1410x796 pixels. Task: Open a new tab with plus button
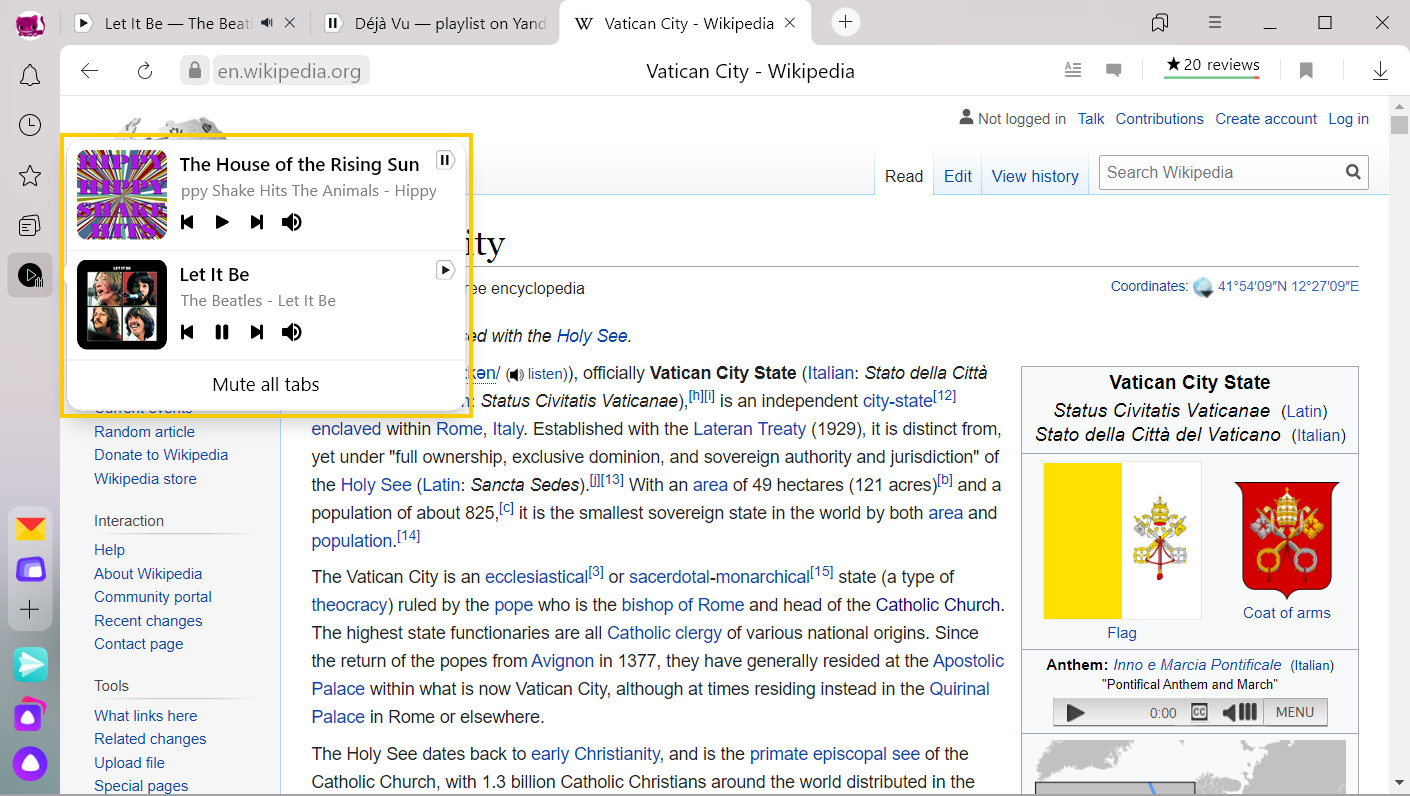coord(846,22)
